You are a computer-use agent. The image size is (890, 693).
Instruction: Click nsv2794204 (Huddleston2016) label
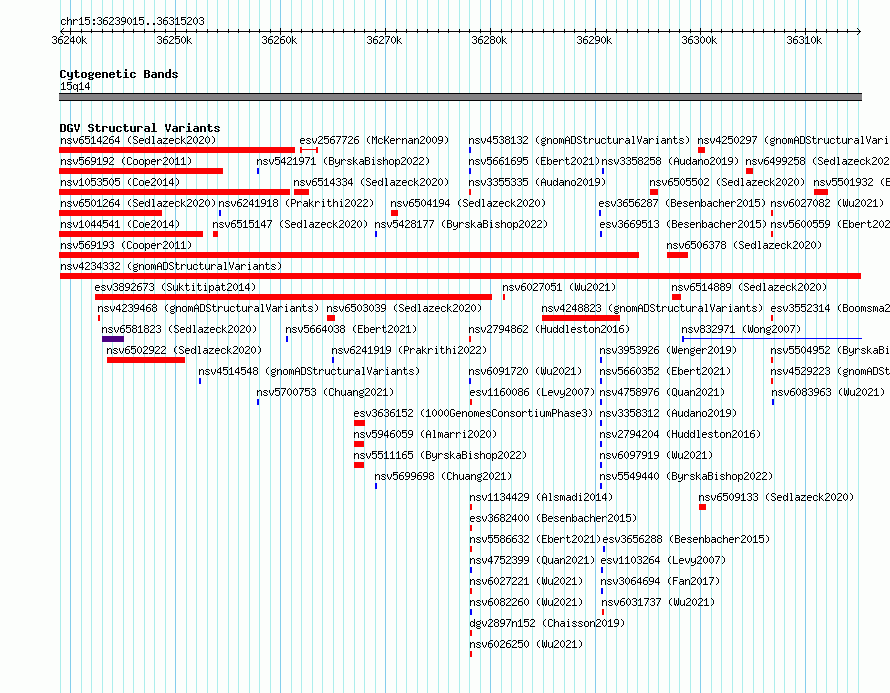pos(680,434)
